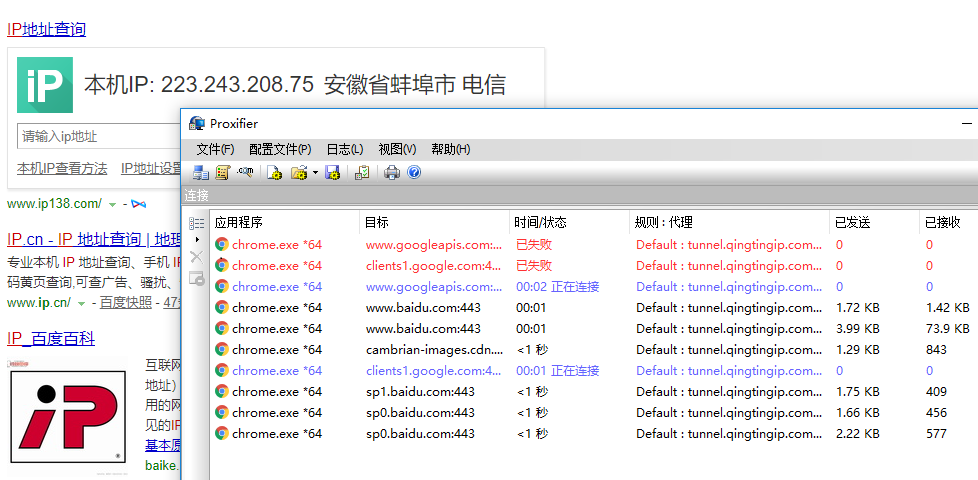Click the window-minus icon in side strip
Screen dimensions: 978x480
pyautogui.click(x=196, y=278)
